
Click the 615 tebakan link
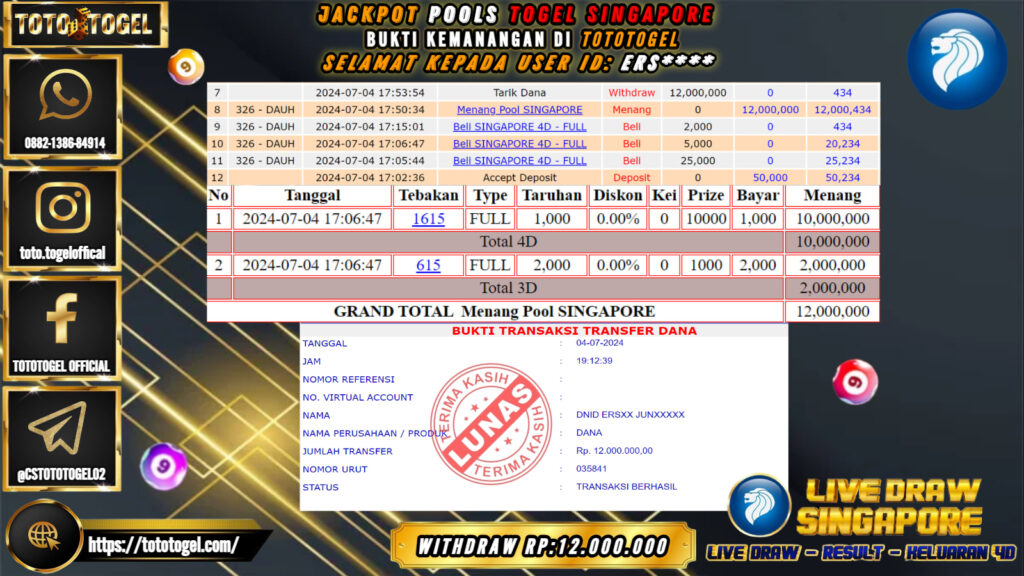(x=428, y=265)
